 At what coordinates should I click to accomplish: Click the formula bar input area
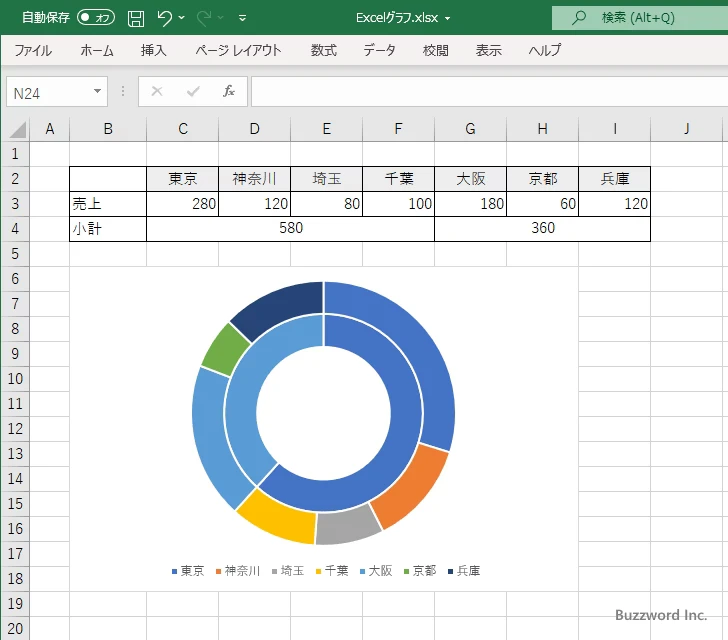(x=489, y=92)
